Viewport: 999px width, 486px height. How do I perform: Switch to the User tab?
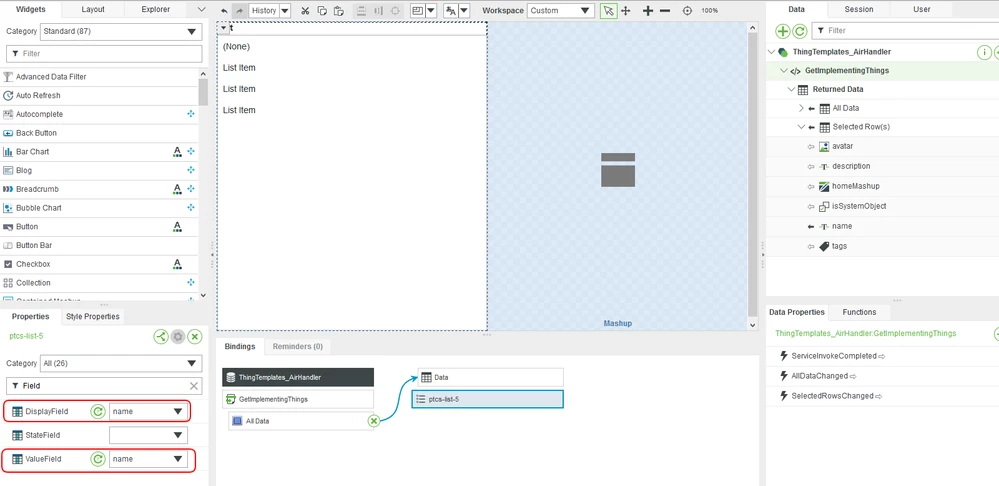click(x=921, y=10)
